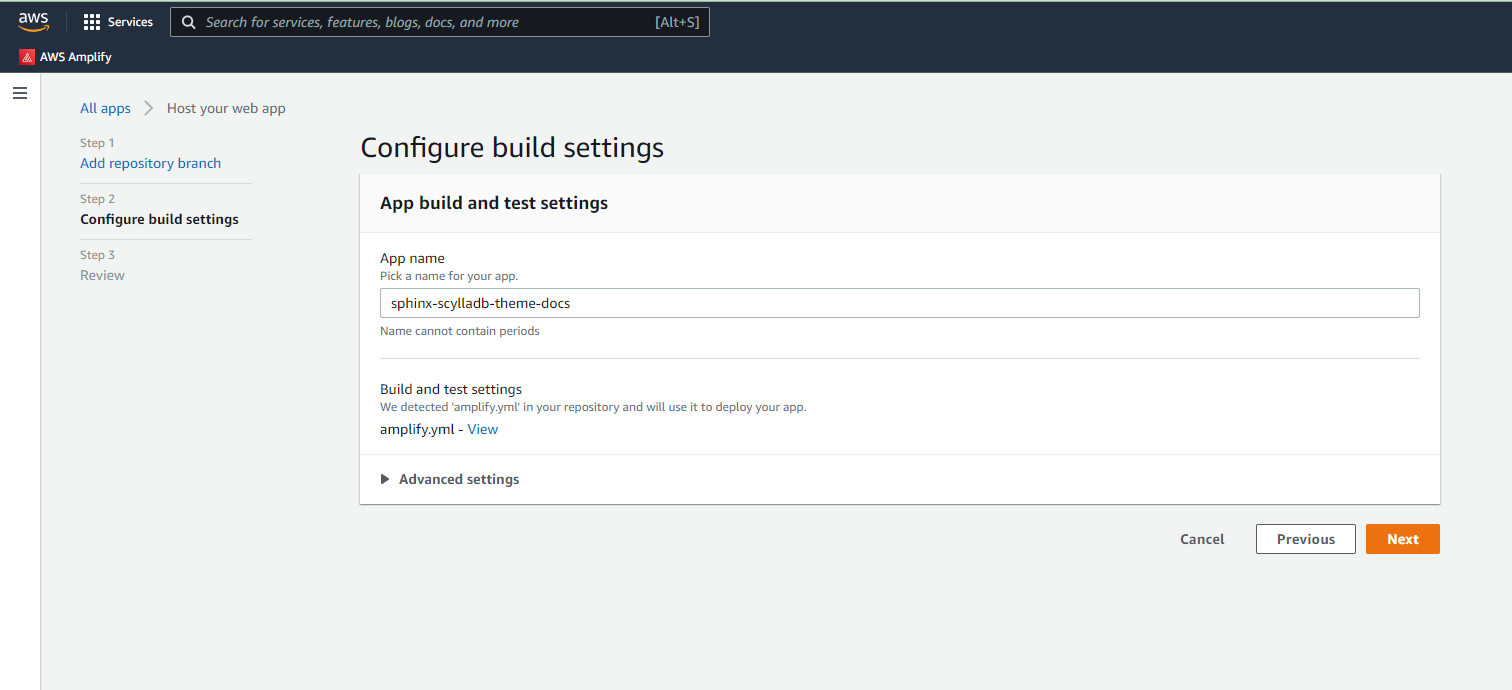Screen dimensions: 1512x690
Task: Click the red AWS Amplify shortcut icon
Action: [x=27, y=57]
